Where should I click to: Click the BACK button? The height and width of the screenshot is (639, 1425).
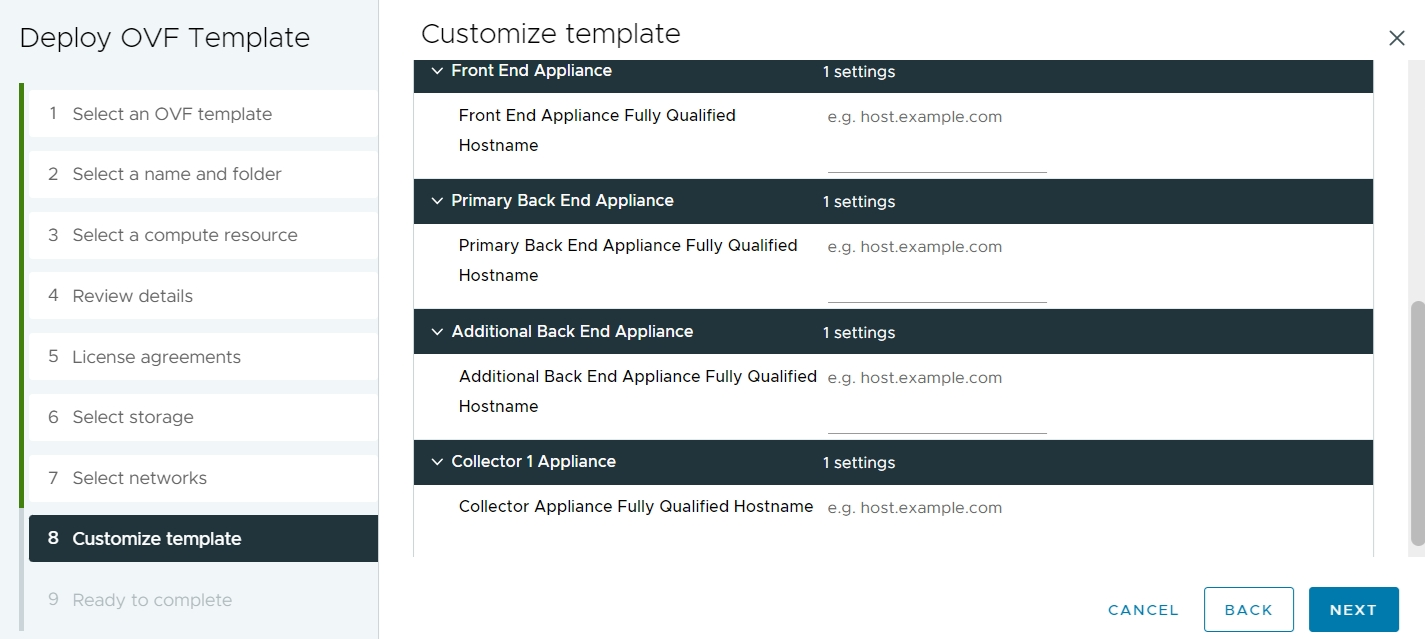1248,609
